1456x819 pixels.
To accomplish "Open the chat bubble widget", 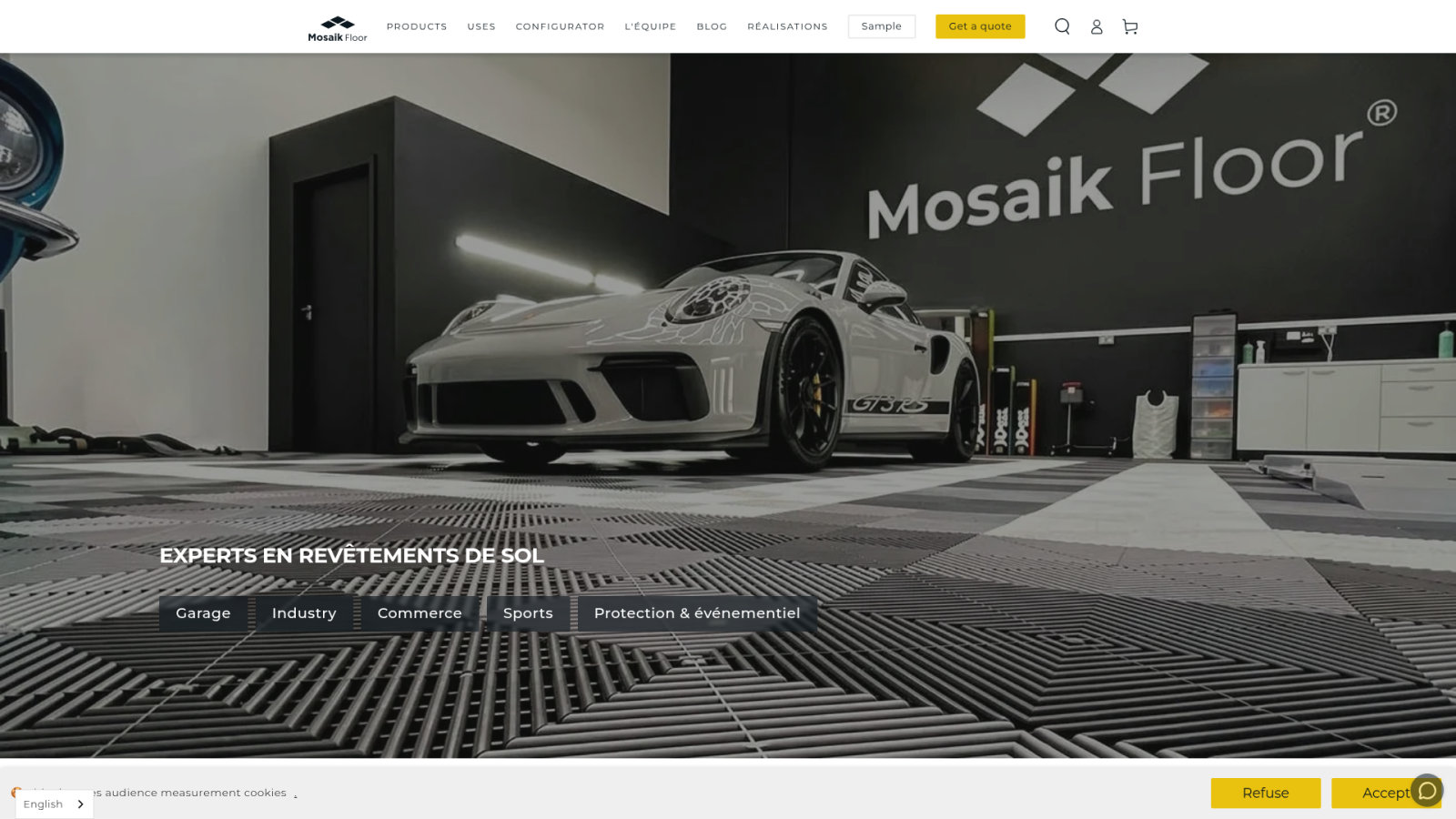I will click(x=1427, y=790).
